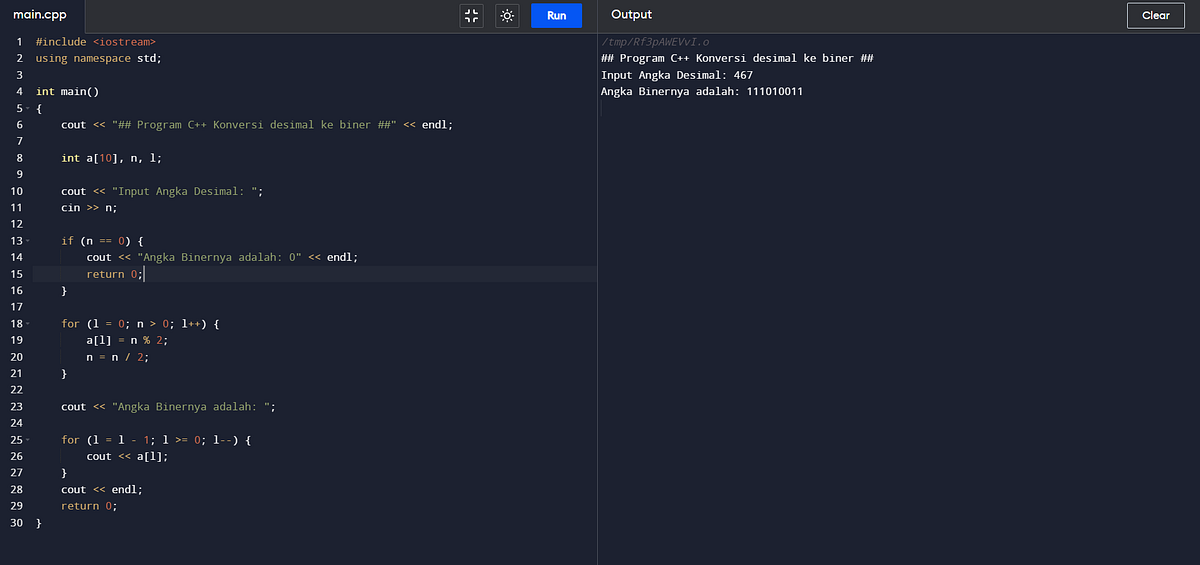Toggle the light/dark theme sun icon
Viewport: 1200px width, 565px height.
coord(507,16)
